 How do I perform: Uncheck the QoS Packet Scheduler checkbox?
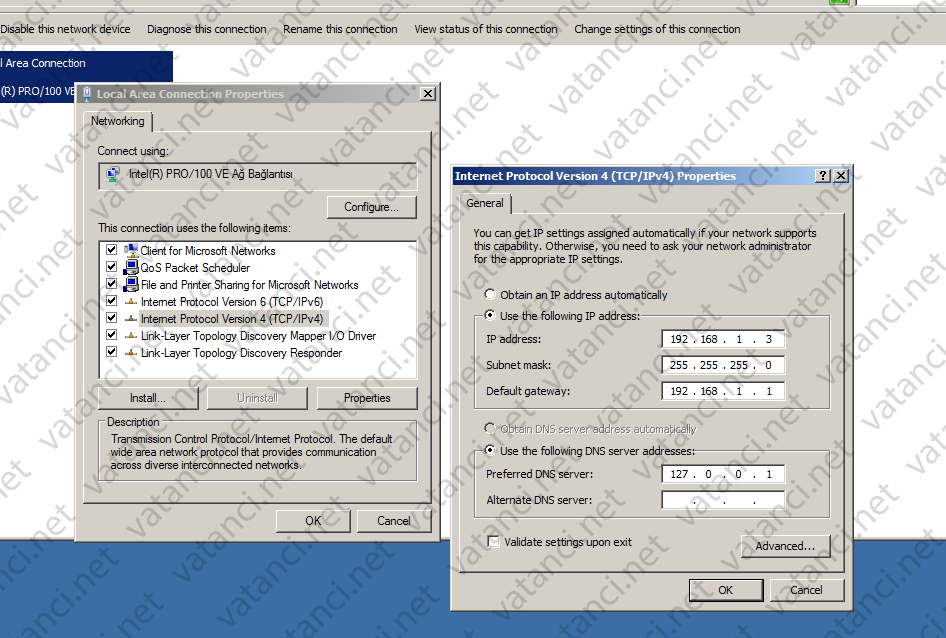(112, 267)
